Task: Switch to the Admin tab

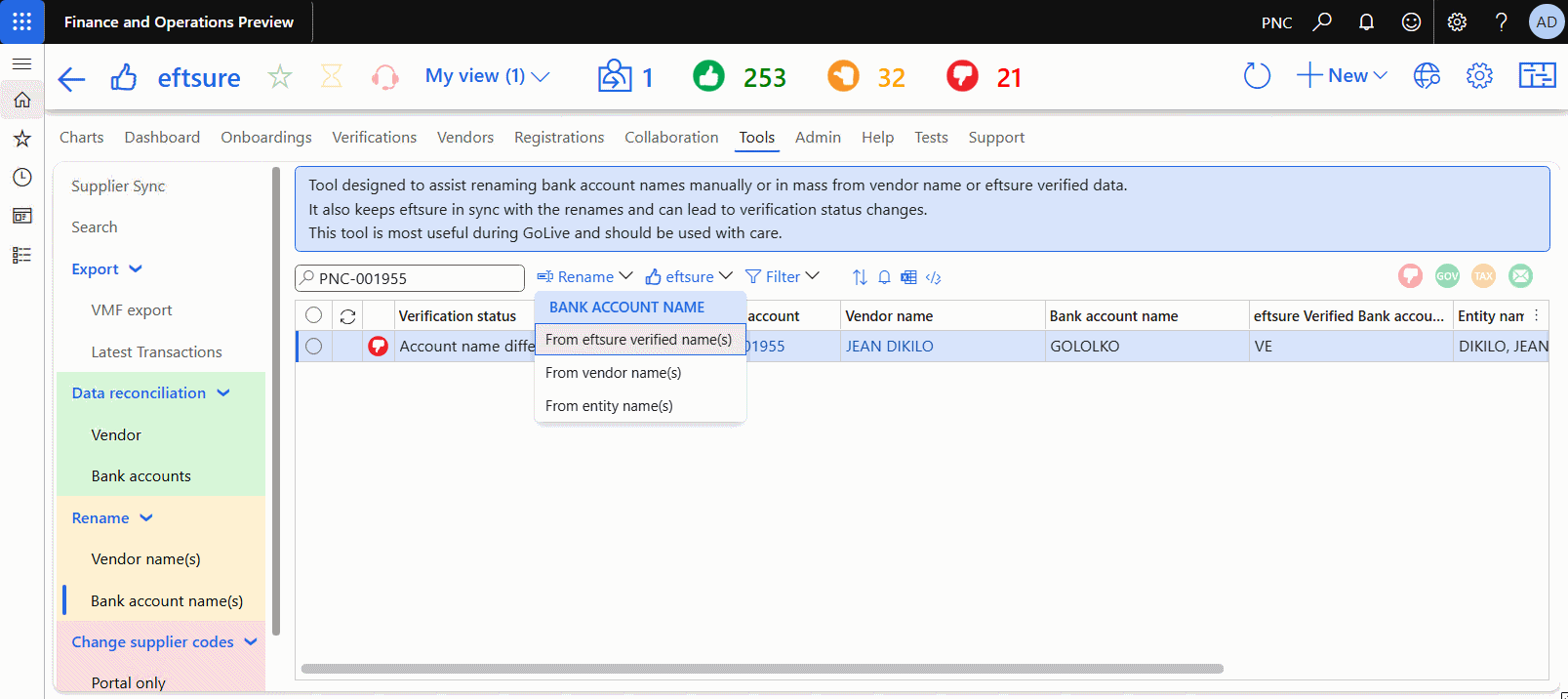Action: coord(818,138)
